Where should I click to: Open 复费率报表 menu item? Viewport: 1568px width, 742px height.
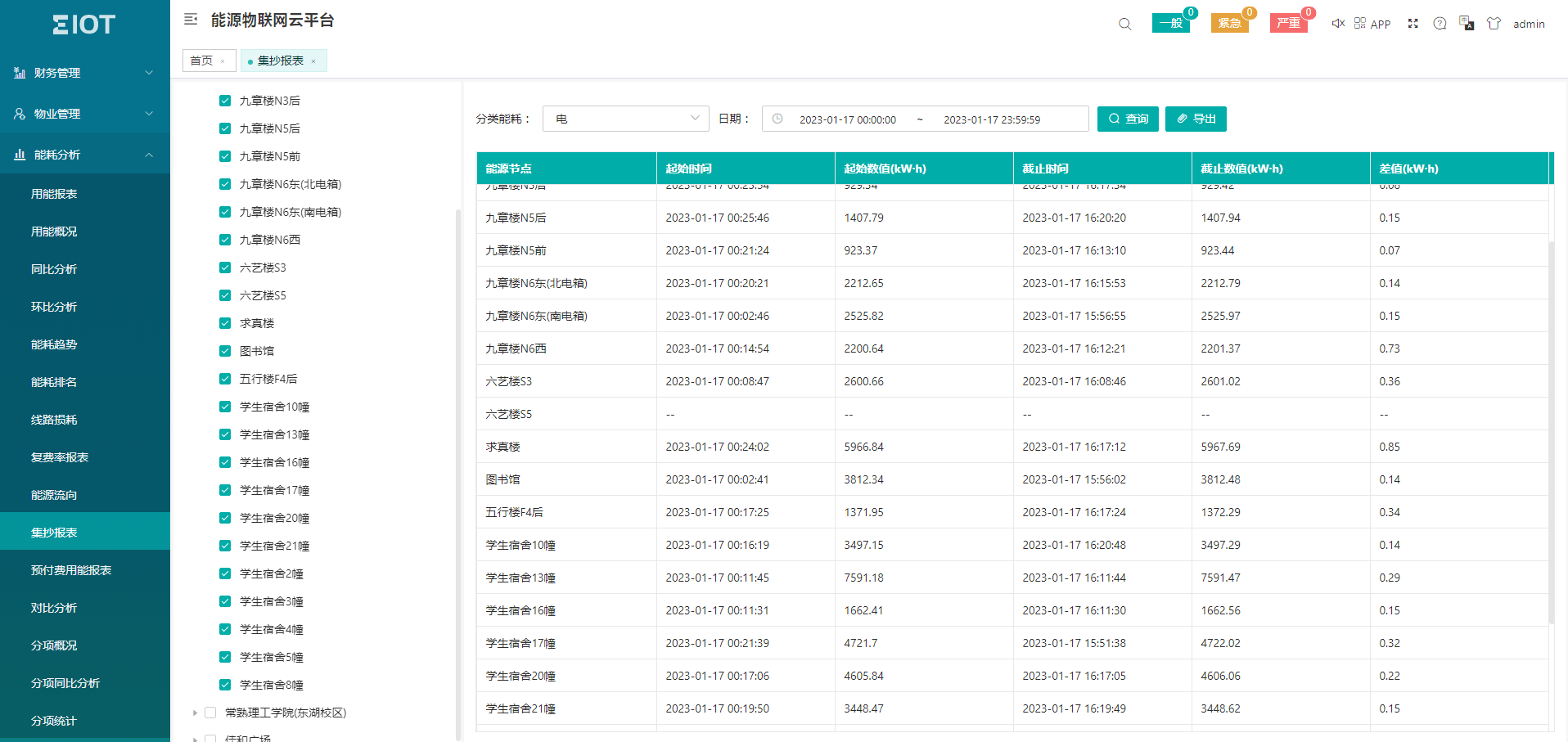pos(85,457)
